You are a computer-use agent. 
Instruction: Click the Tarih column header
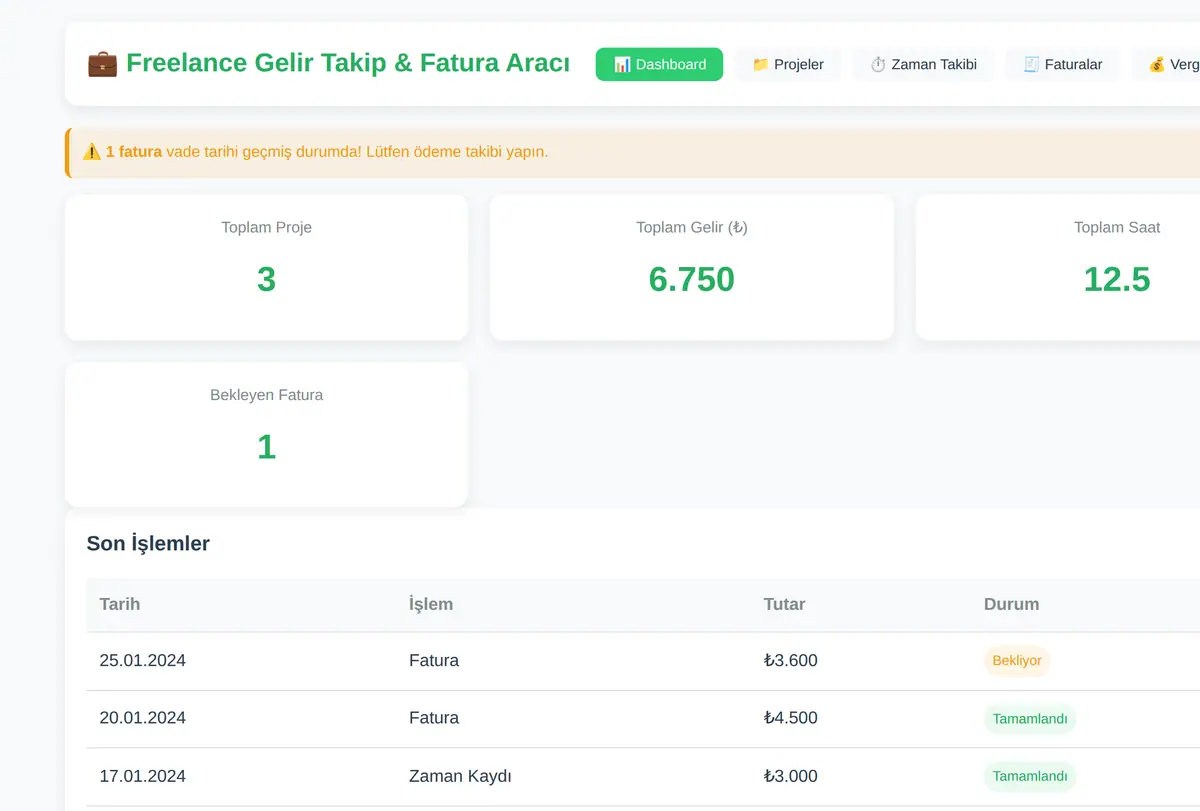120,604
